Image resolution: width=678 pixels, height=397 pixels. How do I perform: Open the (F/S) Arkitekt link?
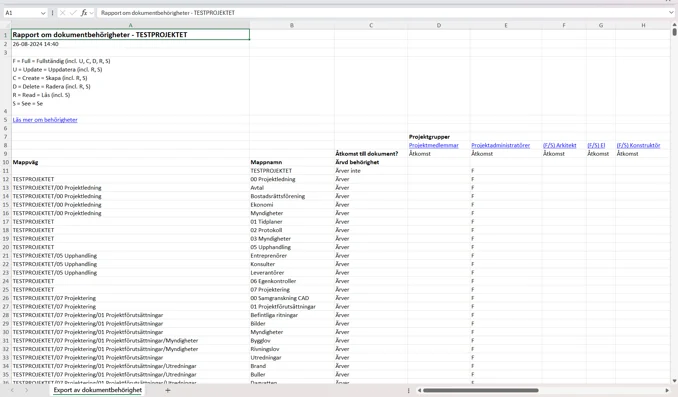coord(560,145)
